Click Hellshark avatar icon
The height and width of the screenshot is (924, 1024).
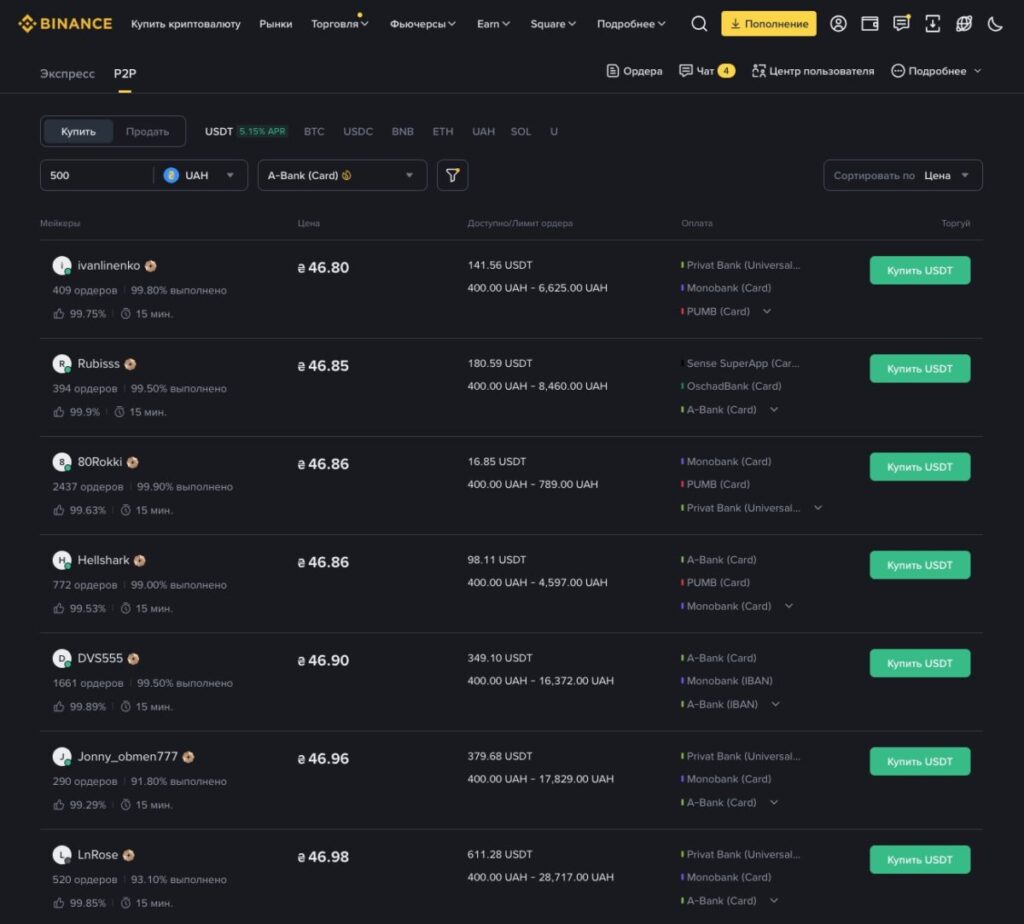click(61, 560)
